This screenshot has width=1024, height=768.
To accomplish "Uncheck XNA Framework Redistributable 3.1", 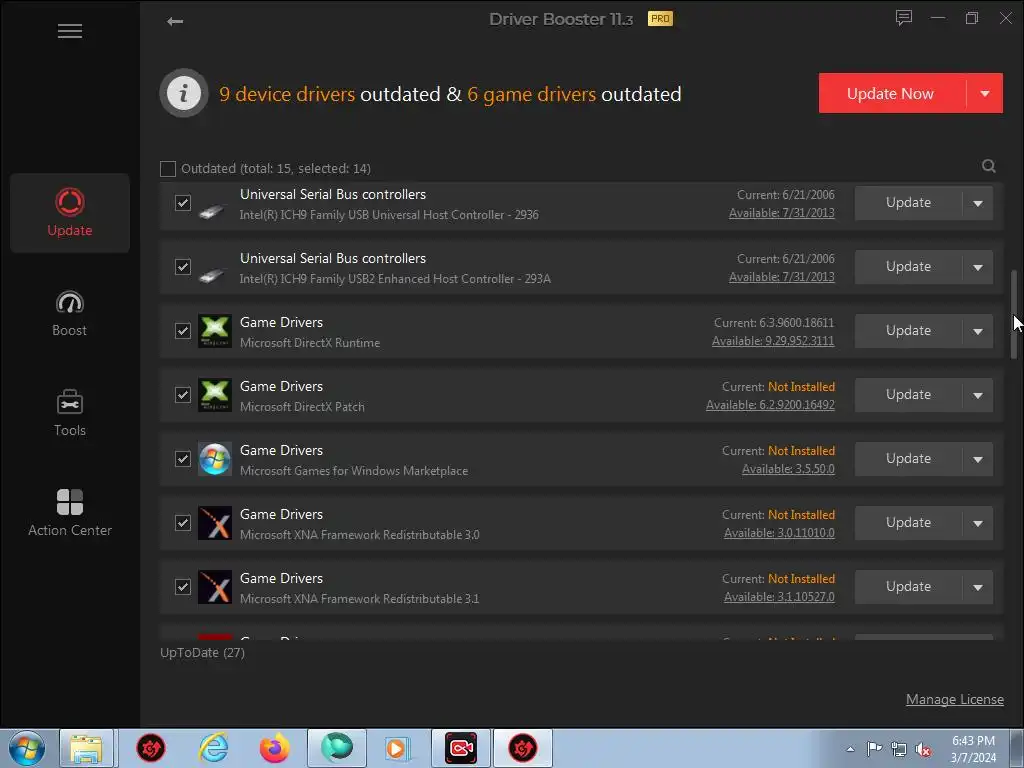I will [183, 587].
